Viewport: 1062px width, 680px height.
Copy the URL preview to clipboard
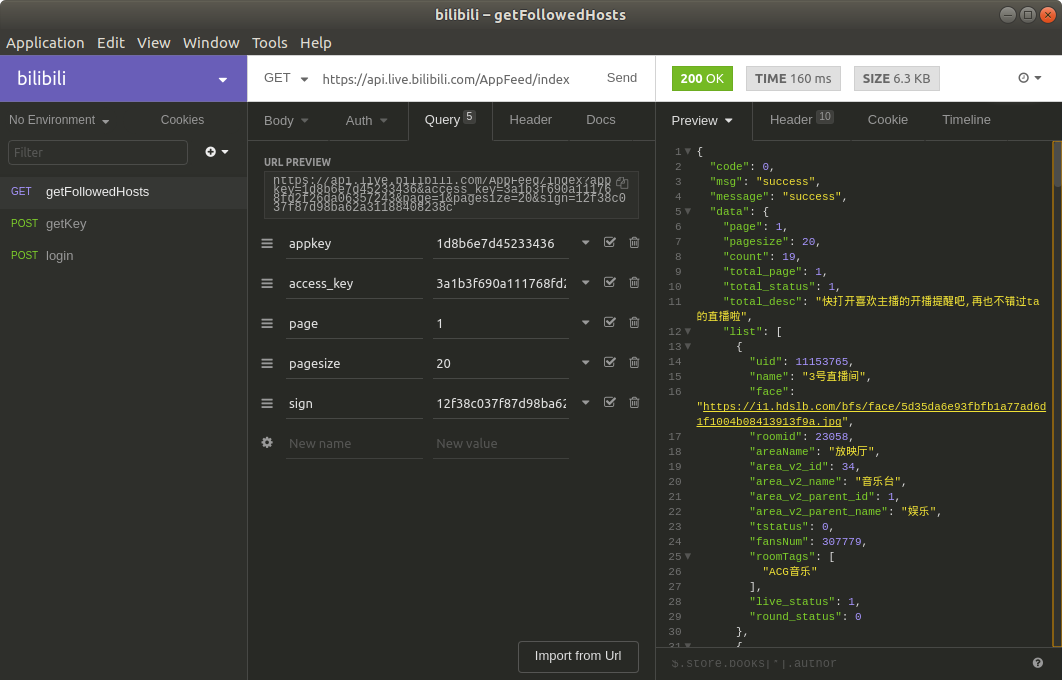[x=622, y=183]
